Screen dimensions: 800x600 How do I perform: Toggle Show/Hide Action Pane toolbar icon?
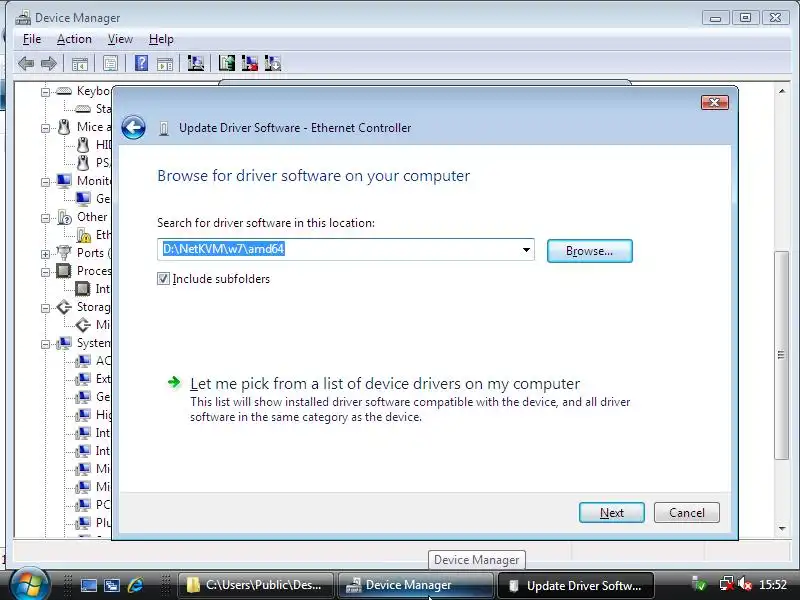[x=165, y=64]
